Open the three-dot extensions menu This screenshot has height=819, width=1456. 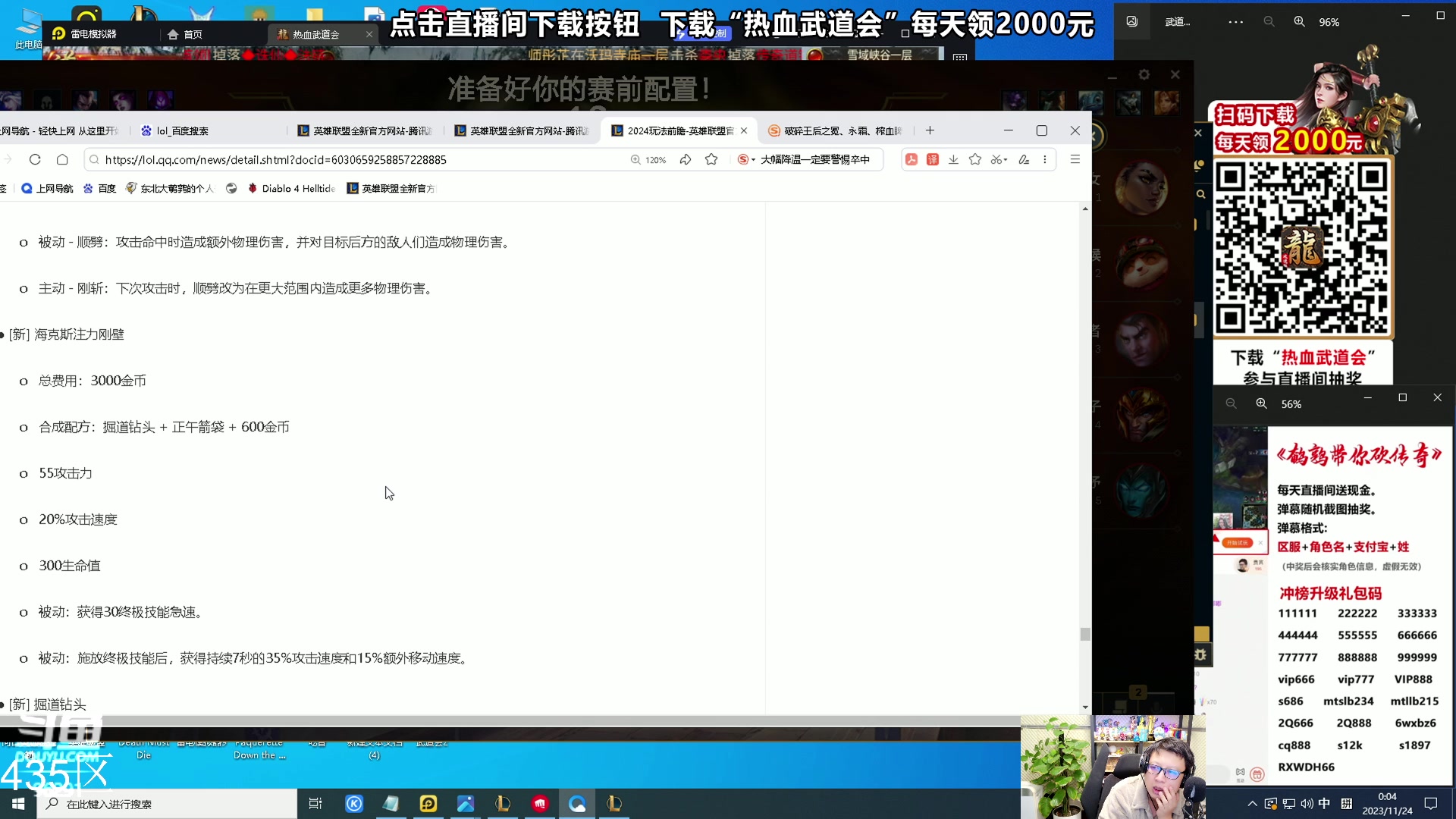click(1045, 159)
